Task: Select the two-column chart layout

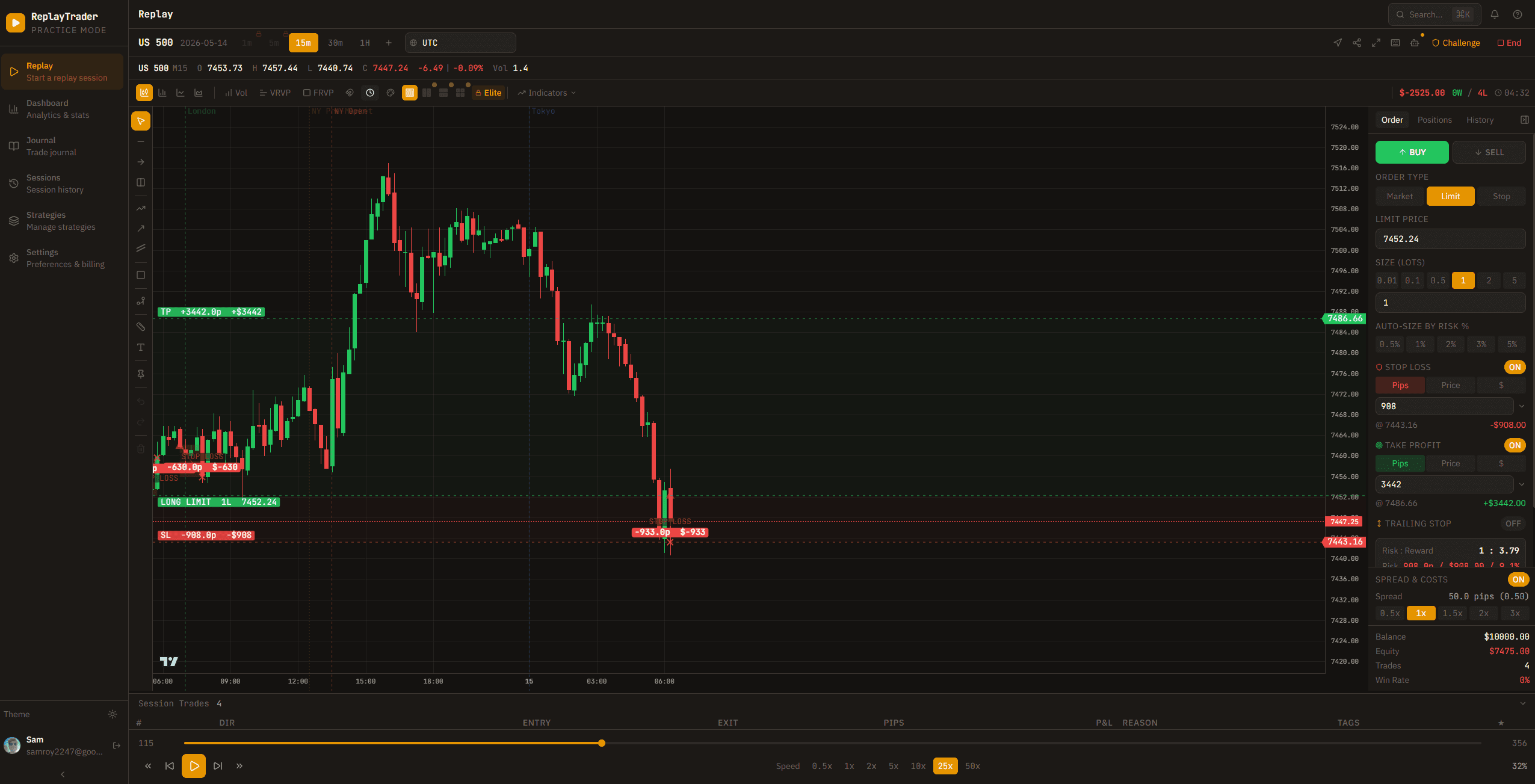Action: tap(427, 93)
